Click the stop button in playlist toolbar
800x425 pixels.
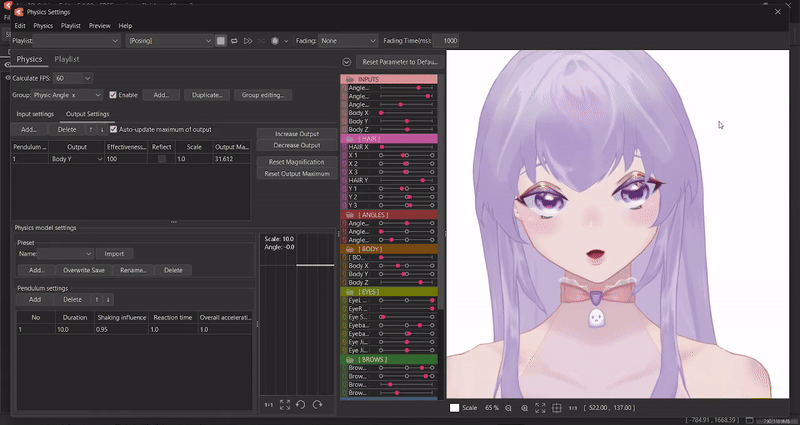(x=222, y=41)
